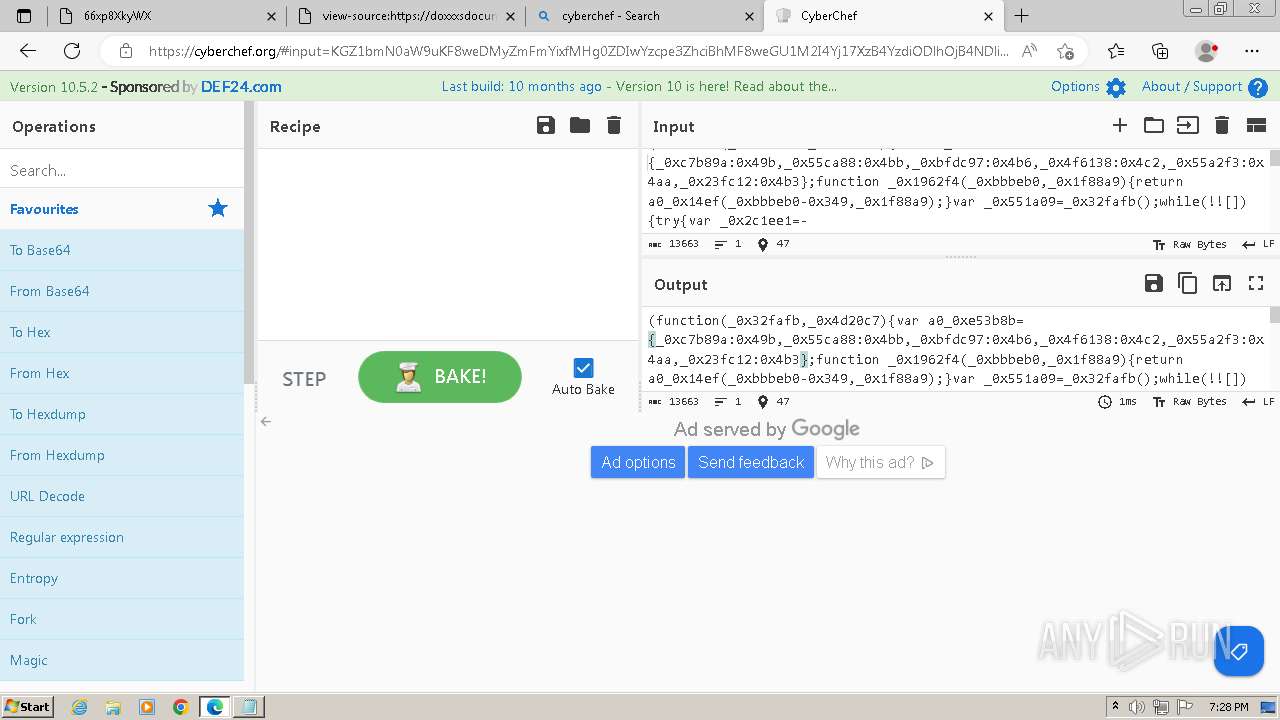Select the From Hex operation
The image size is (1280, 720).
[x=122, y=373]
